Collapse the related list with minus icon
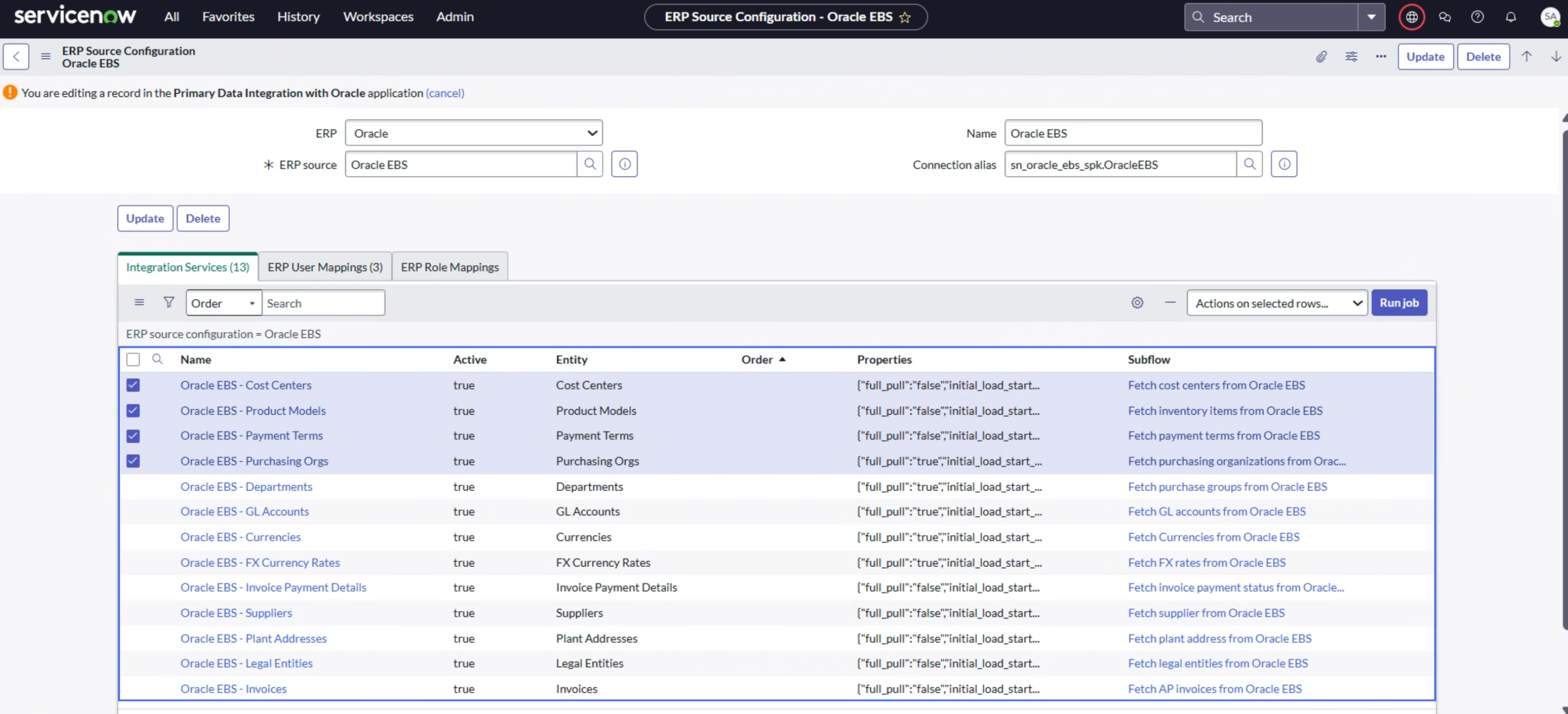 pos(1170,303)
